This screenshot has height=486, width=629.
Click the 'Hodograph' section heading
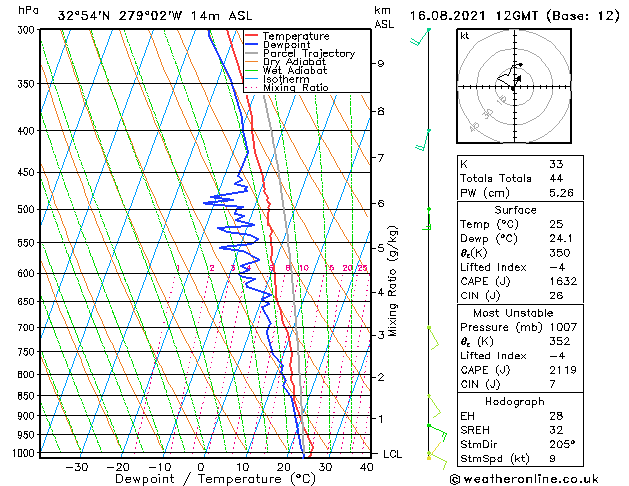pos(515,401)
